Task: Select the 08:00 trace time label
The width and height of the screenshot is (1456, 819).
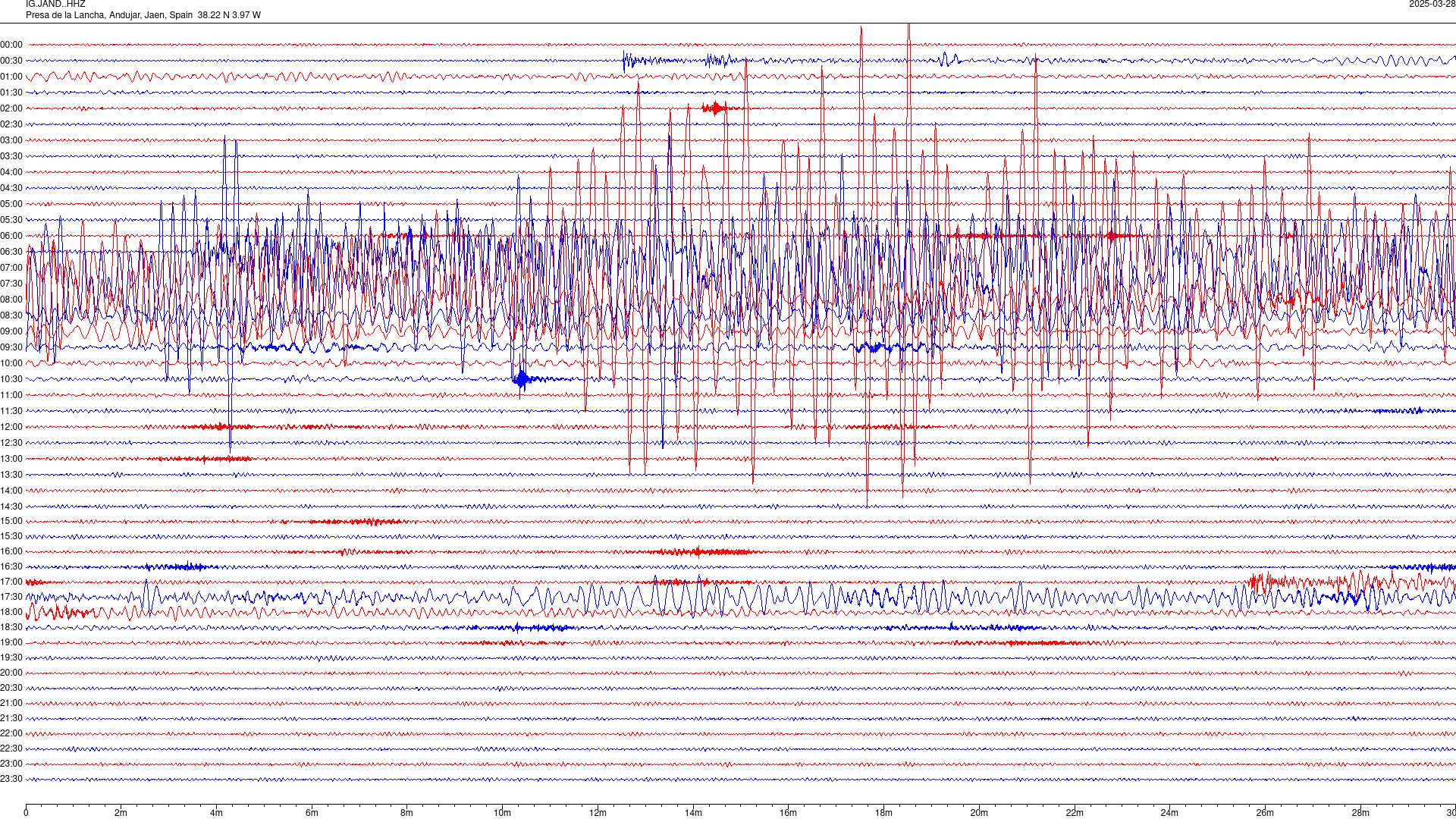Action: coord(11,300)
